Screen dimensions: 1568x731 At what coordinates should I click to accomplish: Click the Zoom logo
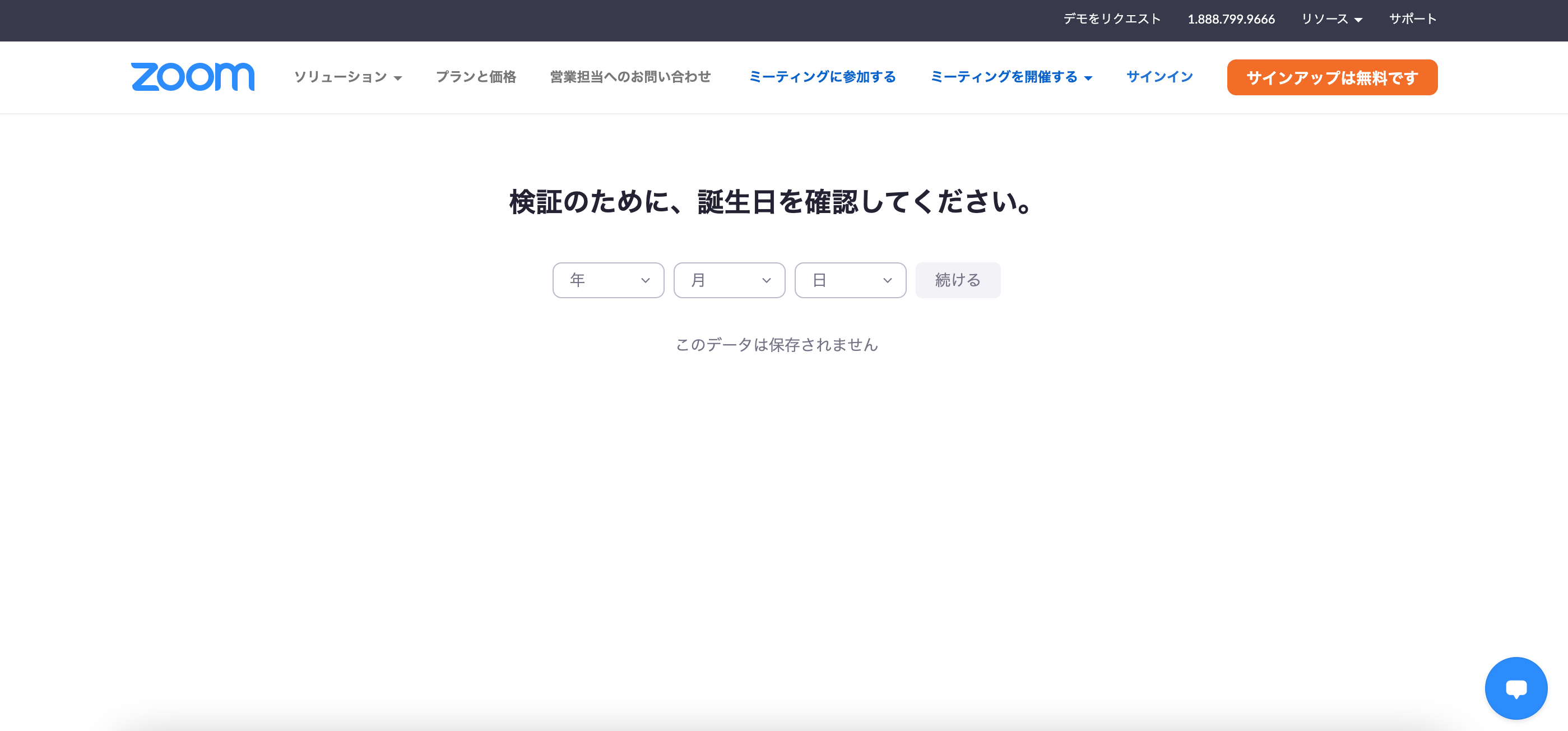coord(192,77)
